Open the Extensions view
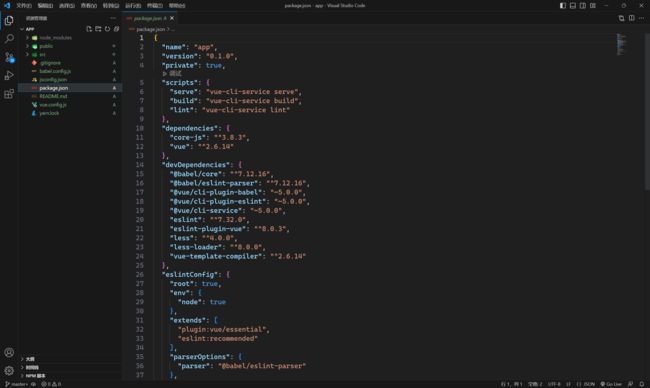650x388 pixels. pyautogui.click(x=9, y=94)
